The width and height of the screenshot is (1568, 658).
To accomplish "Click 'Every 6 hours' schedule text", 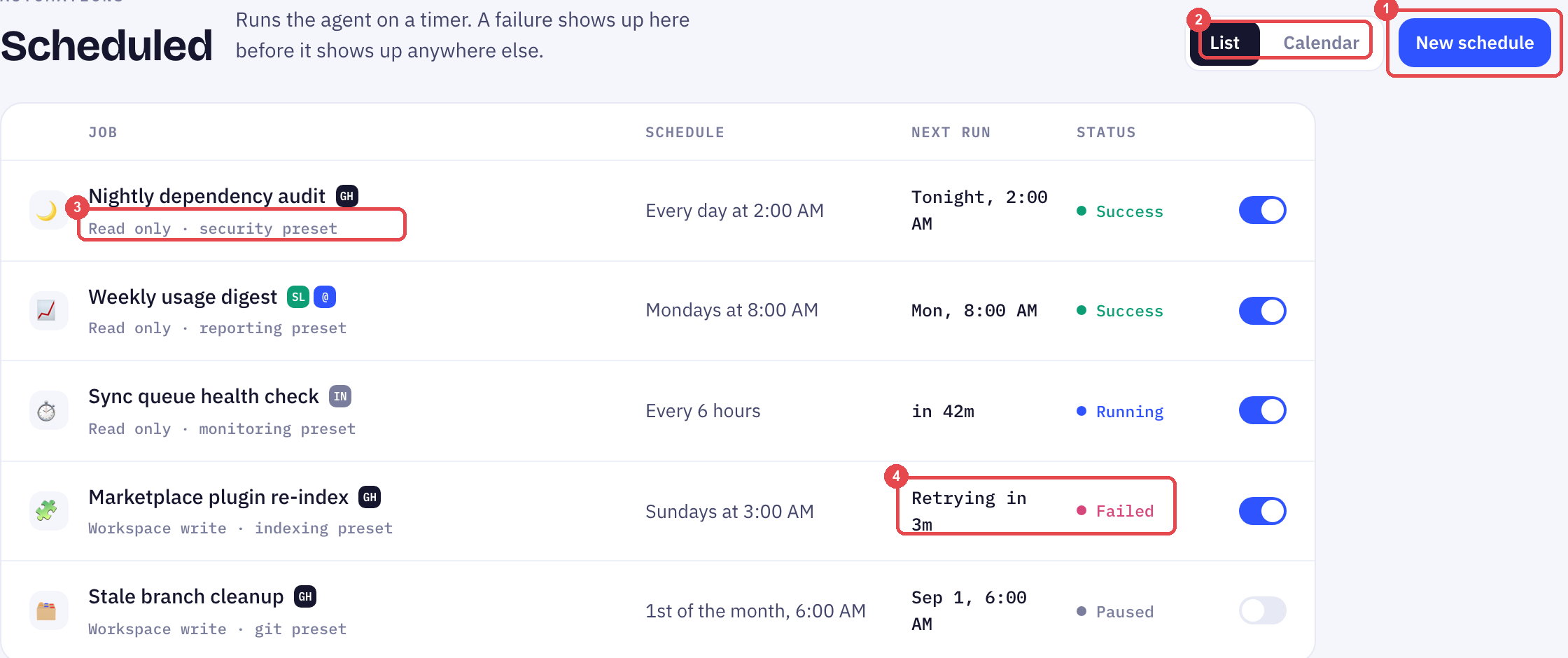I will pos(703,411).
